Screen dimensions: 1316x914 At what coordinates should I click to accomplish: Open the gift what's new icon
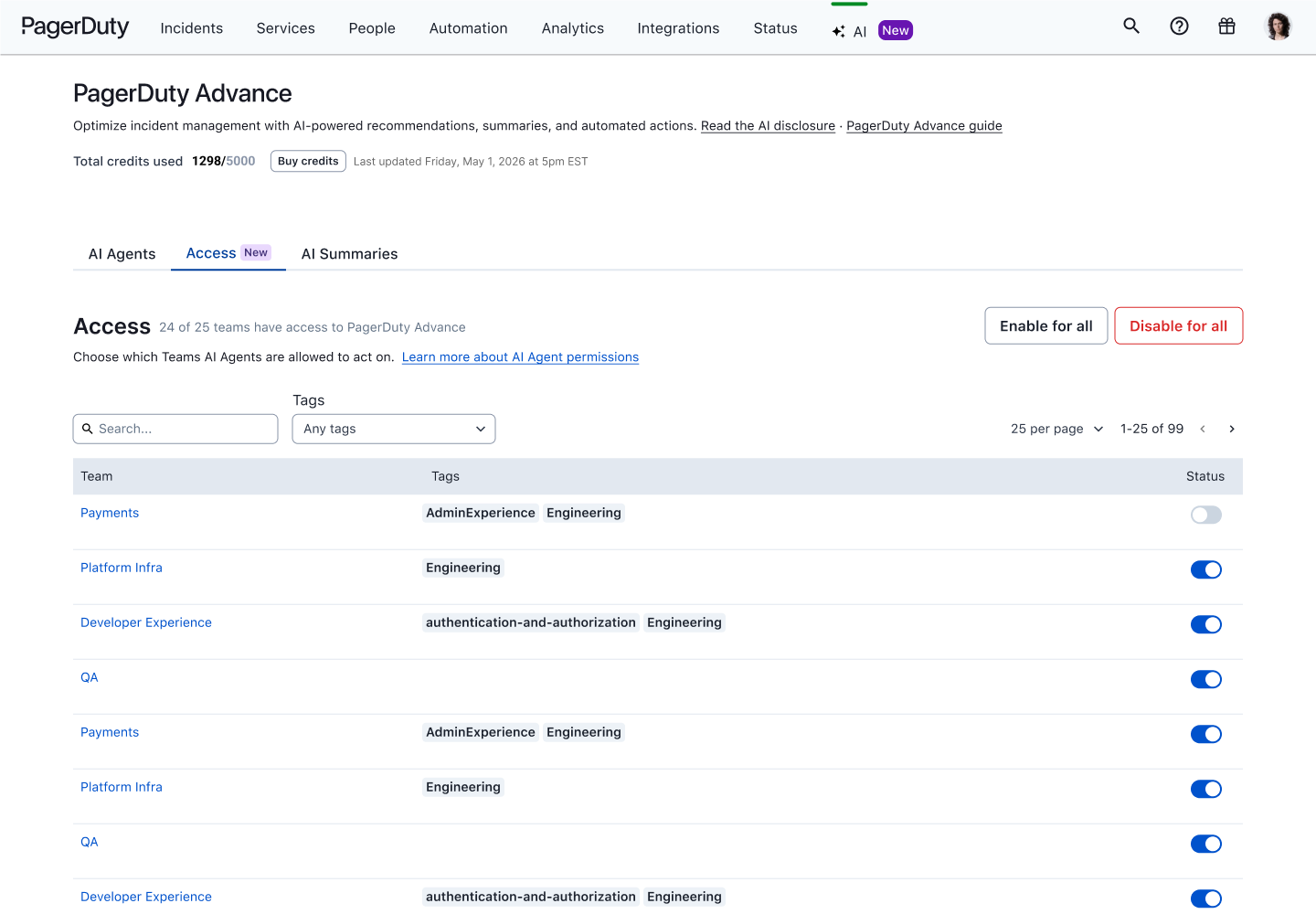(x=1226, y=26)
